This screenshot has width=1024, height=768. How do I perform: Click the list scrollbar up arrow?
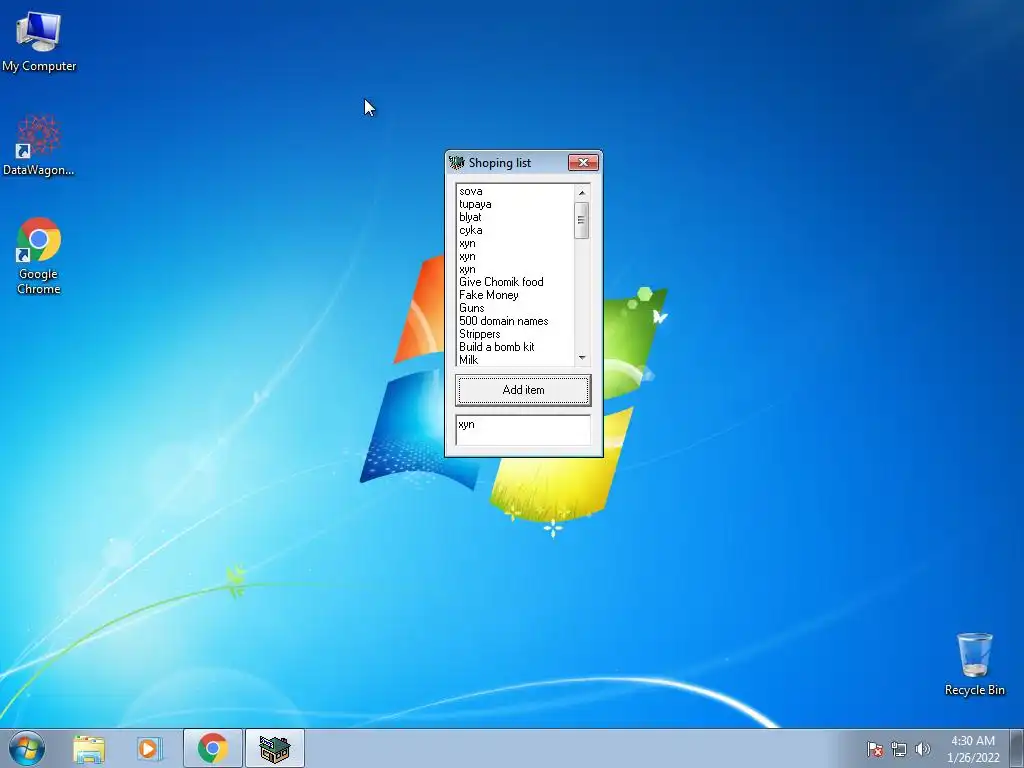coord(582,193)
